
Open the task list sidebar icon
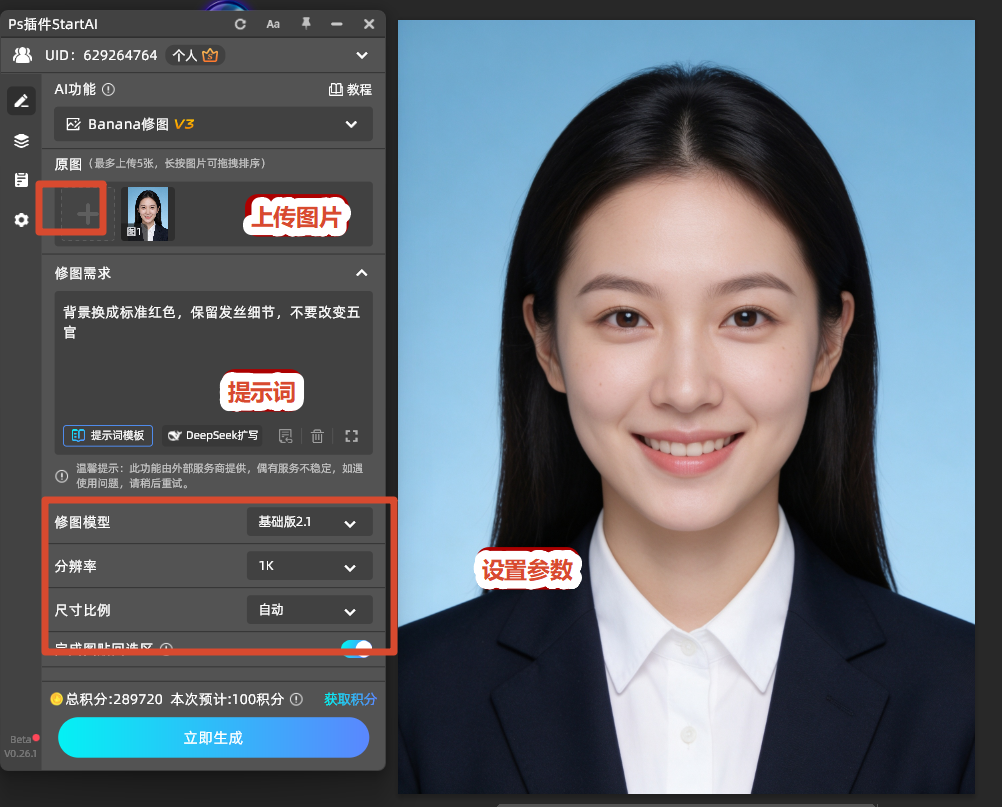coord(21,180)
